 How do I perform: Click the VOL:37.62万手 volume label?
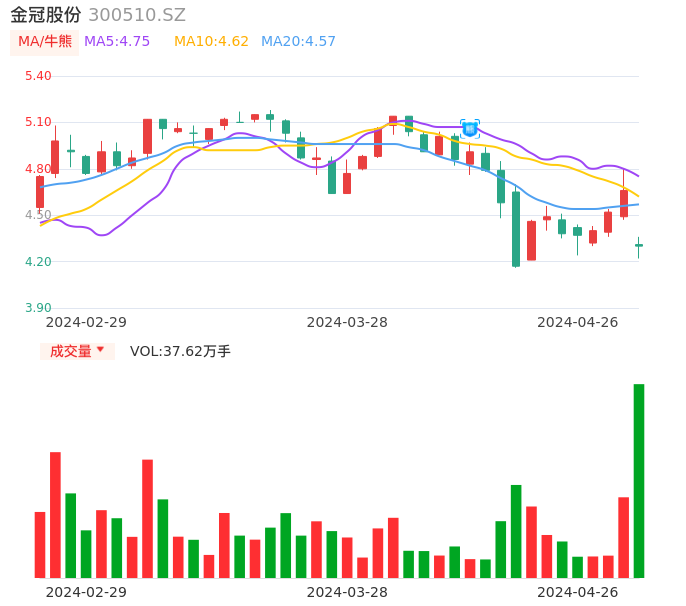point(180,351)
